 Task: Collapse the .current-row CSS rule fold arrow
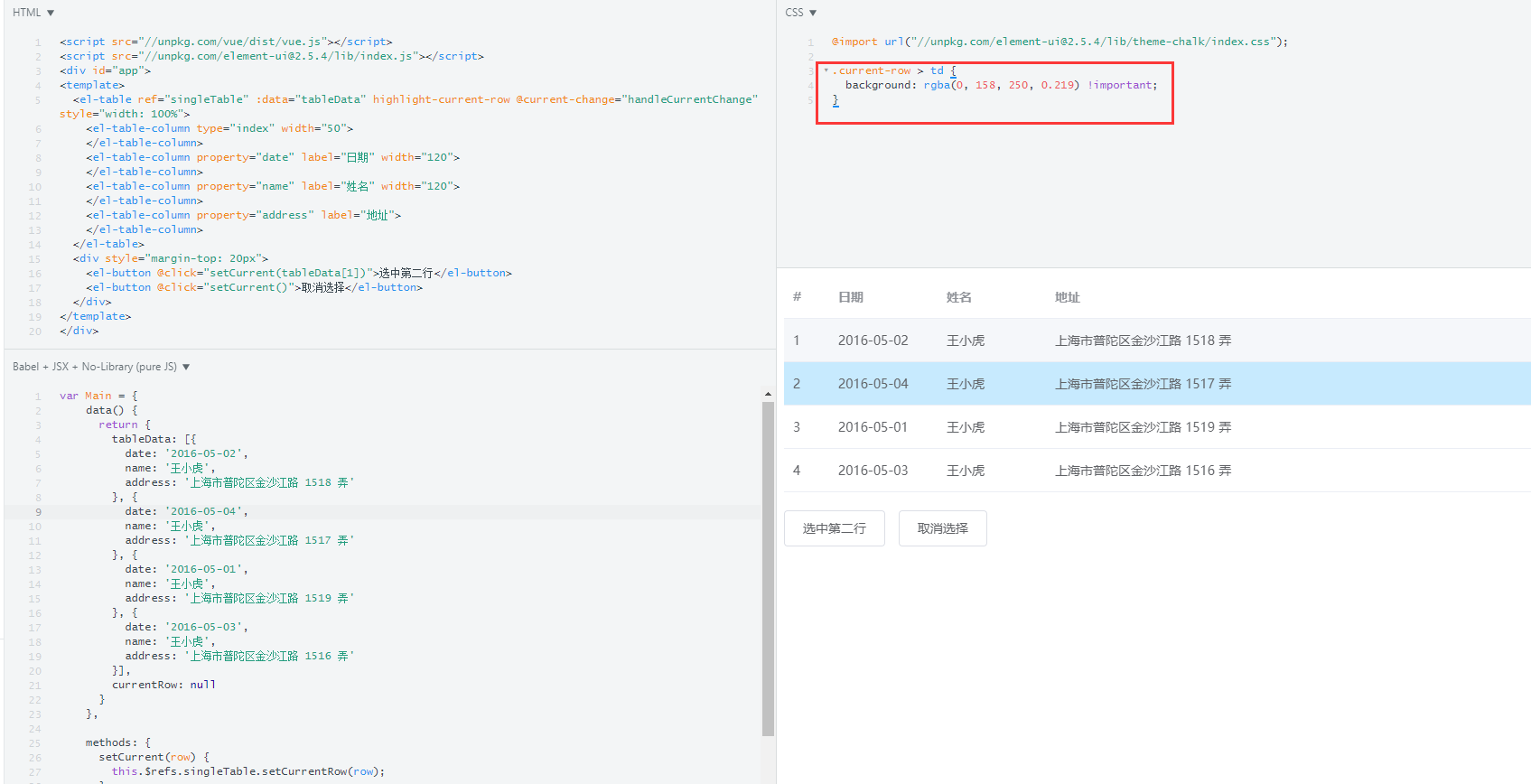(x=826, y=70)
